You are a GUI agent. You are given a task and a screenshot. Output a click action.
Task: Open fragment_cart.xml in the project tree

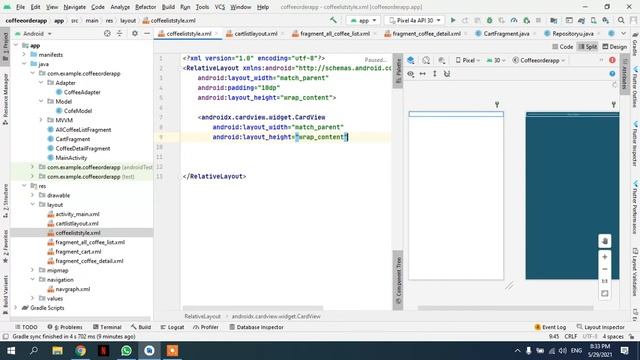pyautogui.click(x=78, y=251)
